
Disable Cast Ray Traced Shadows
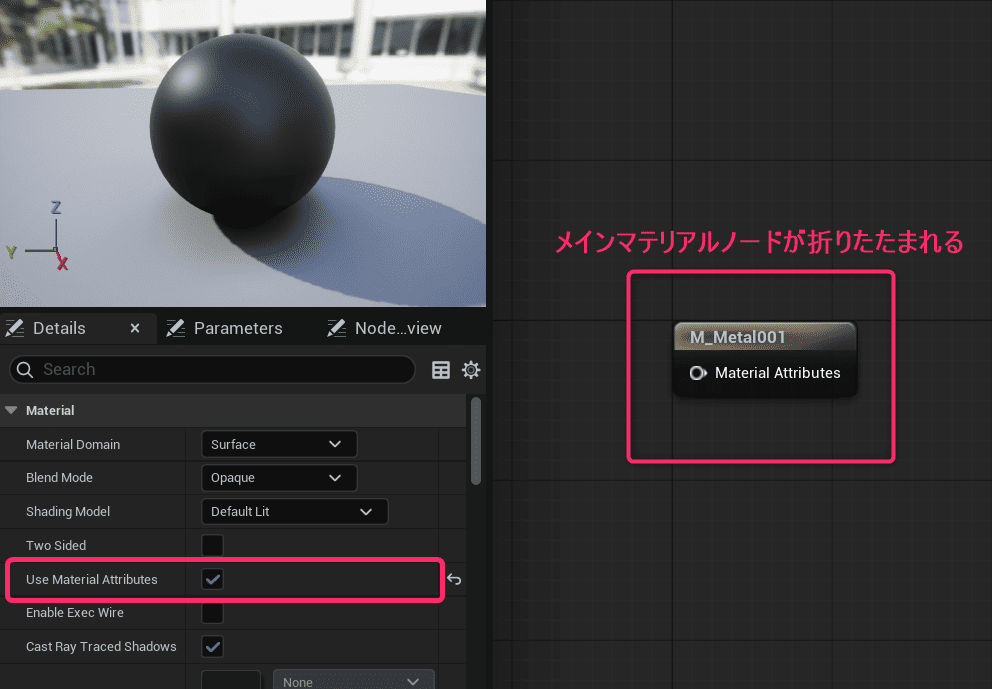(x=213, y=646)
